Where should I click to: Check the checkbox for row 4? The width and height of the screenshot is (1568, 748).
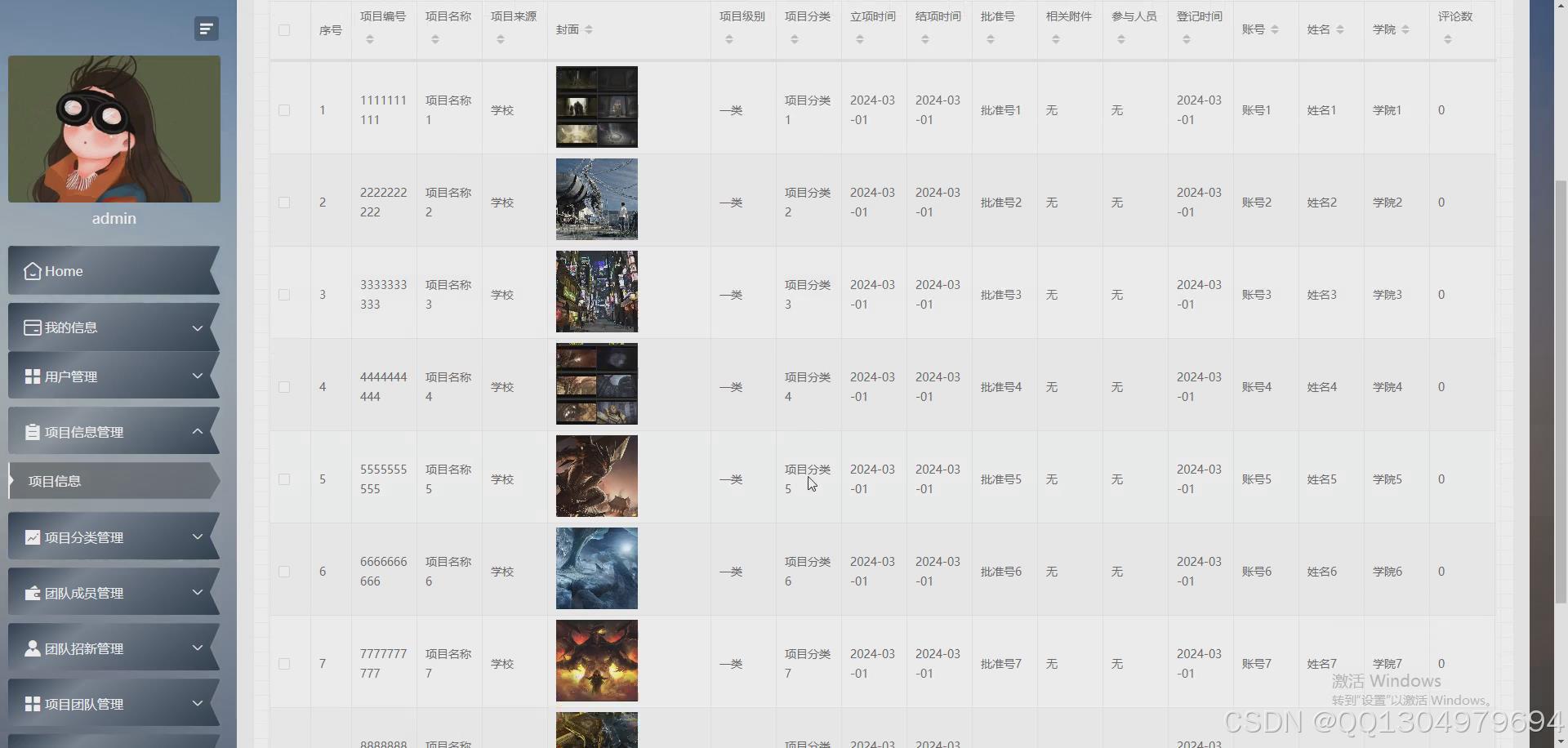[x=284, y=387]
